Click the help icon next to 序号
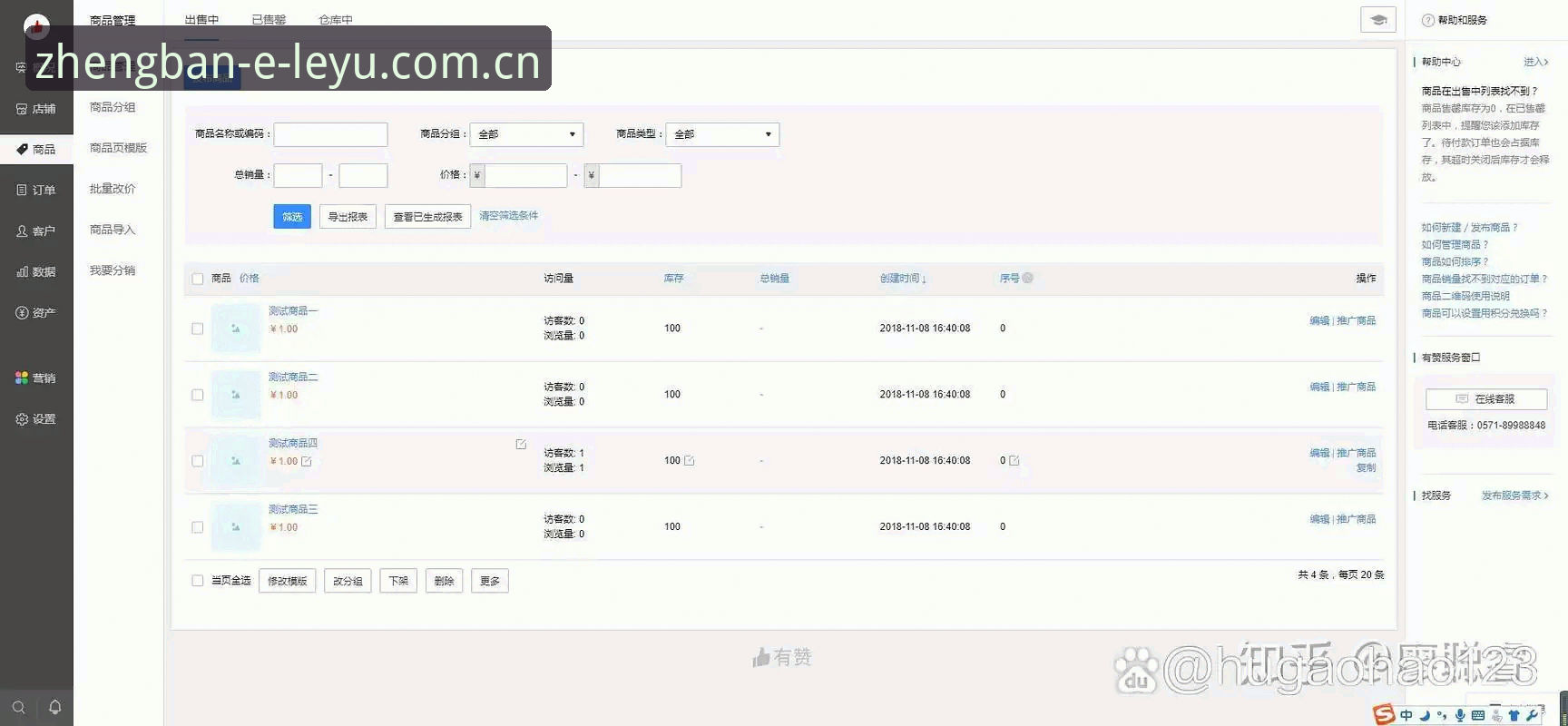The width and height of the screenshot is (1568, 726). (x=1028, y=278)
